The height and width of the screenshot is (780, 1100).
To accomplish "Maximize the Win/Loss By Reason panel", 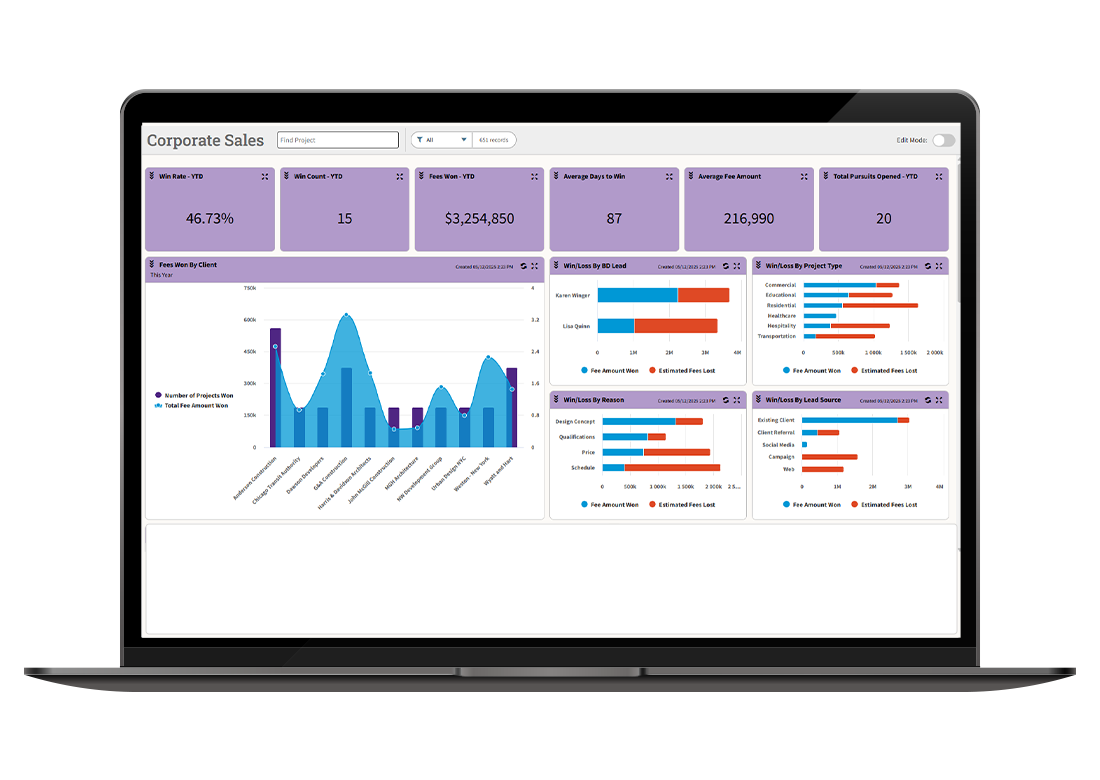I will pyautogui.click(x=737, y=400).
